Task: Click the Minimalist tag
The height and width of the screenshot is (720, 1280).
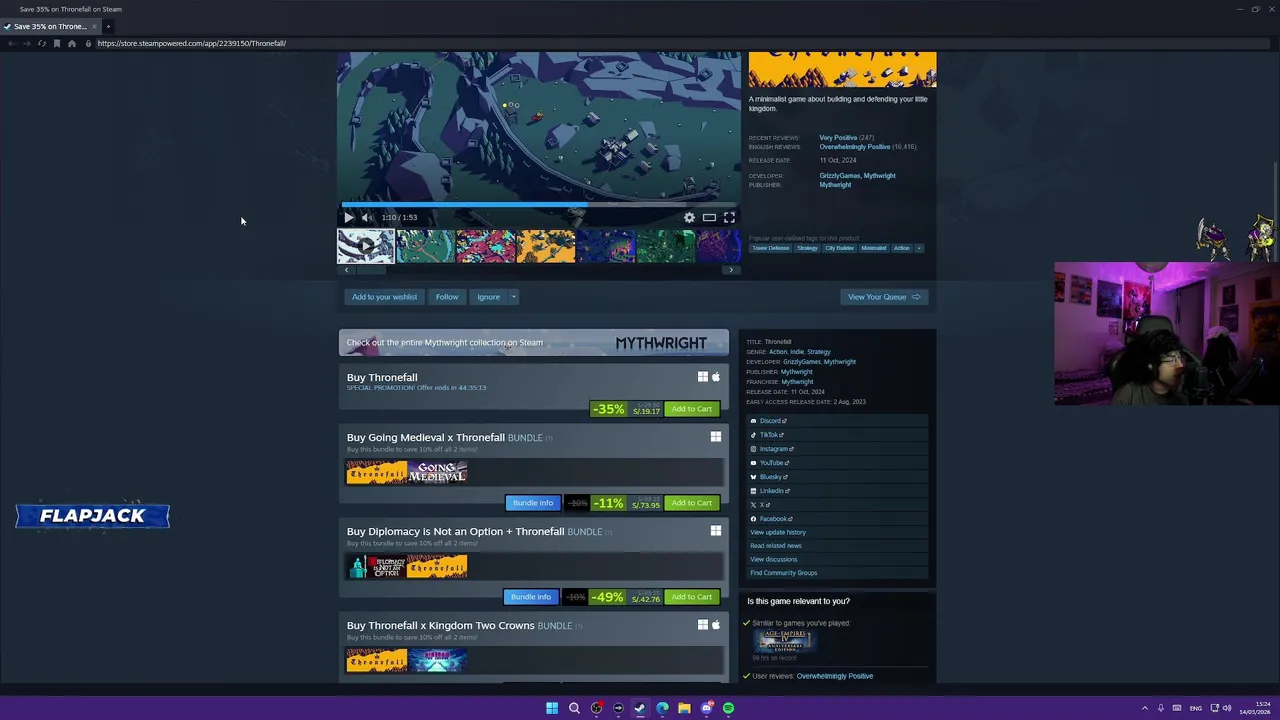Action: coord(873,248)
